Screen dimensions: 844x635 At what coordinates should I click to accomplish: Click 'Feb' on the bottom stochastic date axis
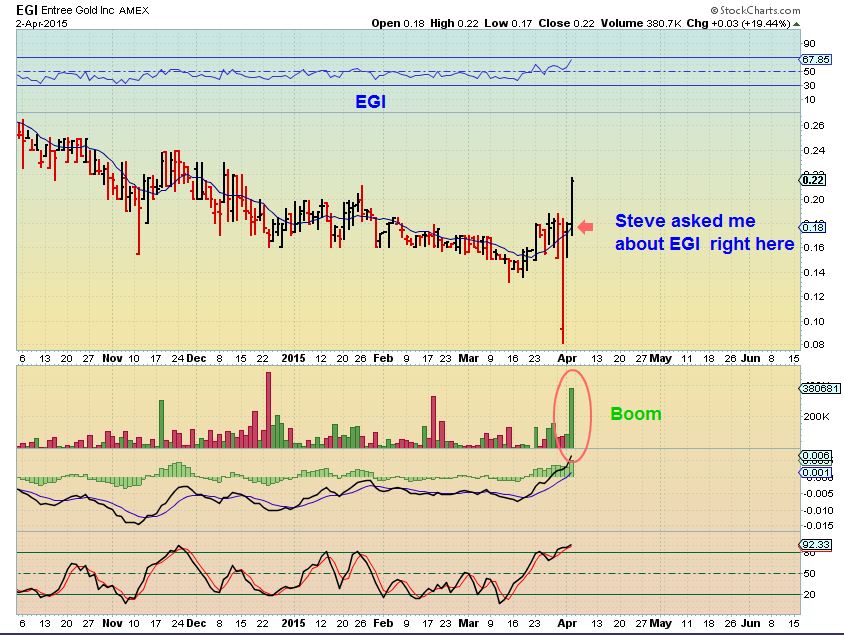click(383, 623)
